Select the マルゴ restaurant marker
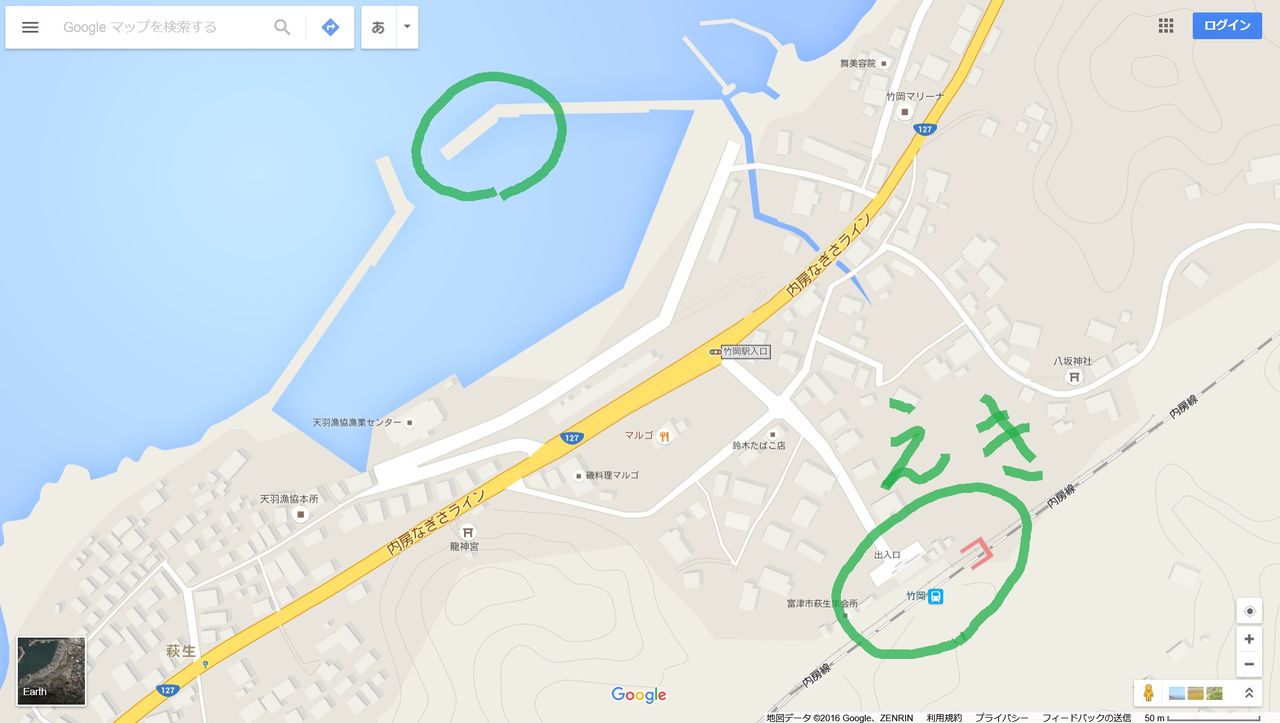 point(664,436)
